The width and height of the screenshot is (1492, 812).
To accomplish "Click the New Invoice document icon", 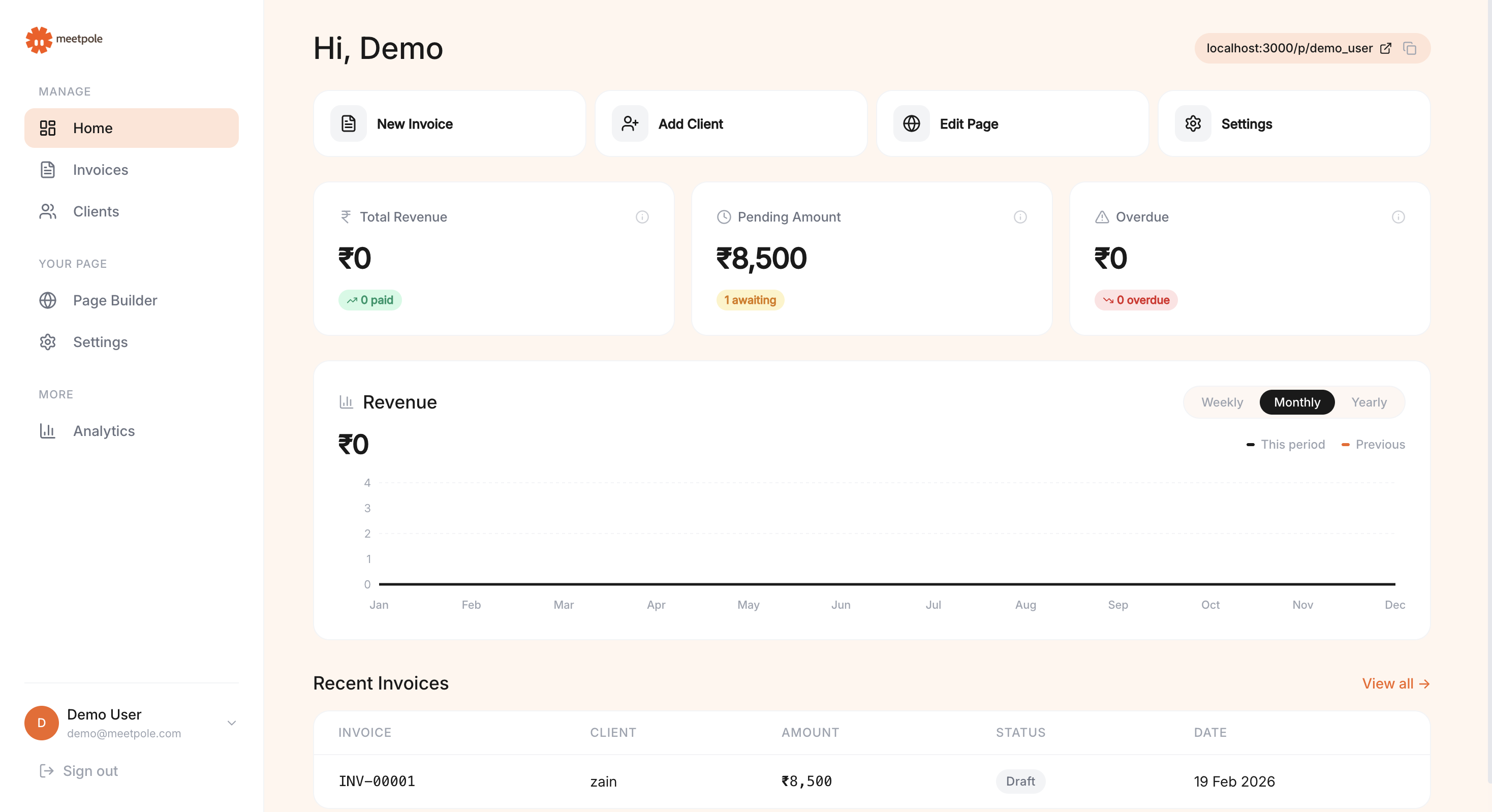I will coord(348,124).
